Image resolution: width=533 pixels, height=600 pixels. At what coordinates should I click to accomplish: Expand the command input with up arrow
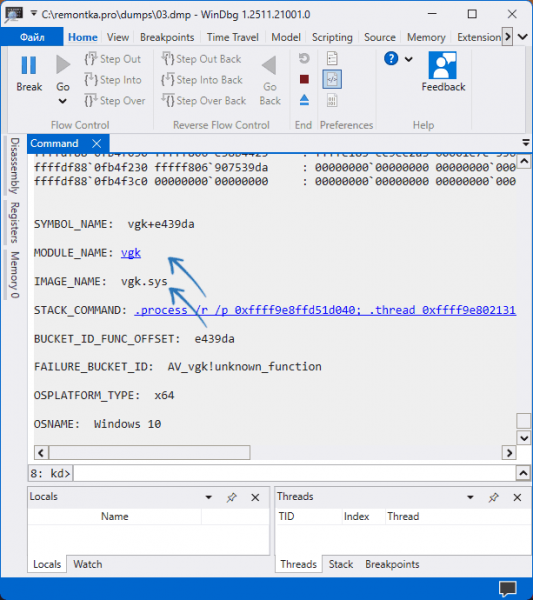point(523,473)
